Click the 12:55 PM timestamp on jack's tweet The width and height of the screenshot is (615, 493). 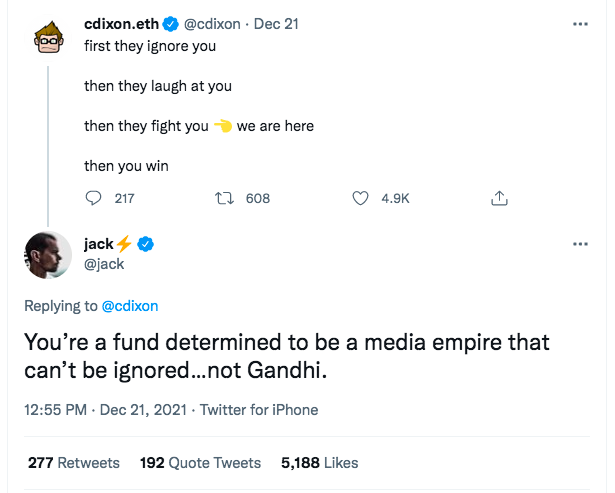click(54, 410)
